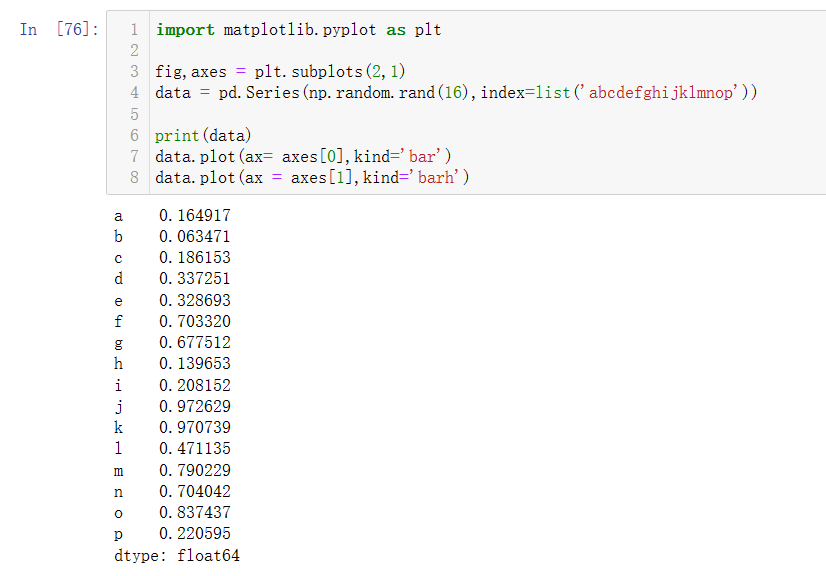Viewport: 826px width, 576px height.
Task: Click output value 0.790229 for m
Action: (195, 470)
